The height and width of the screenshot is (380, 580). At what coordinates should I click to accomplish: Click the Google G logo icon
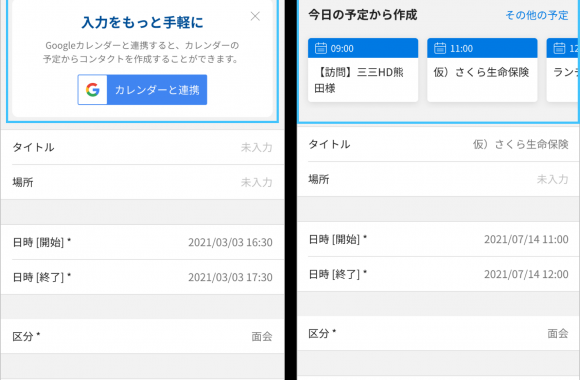[92, 90]
